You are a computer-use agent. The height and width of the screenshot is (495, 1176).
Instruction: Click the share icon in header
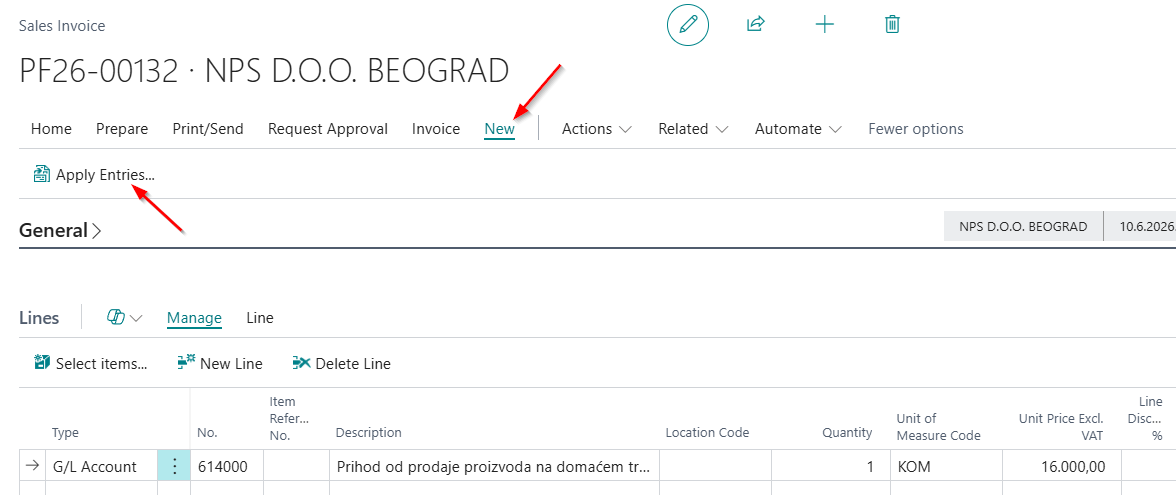click(x=755, y=24)
